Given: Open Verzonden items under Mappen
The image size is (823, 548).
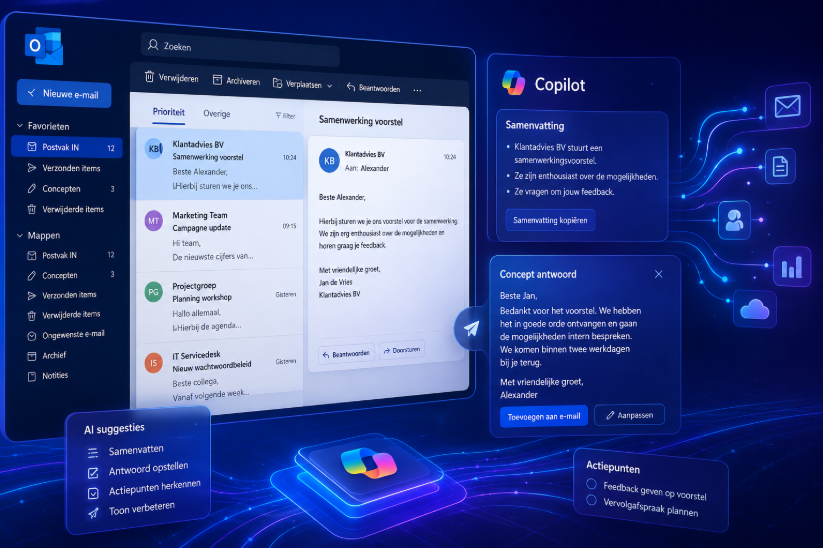Looking at the screenshot, I should coord(67,295).
